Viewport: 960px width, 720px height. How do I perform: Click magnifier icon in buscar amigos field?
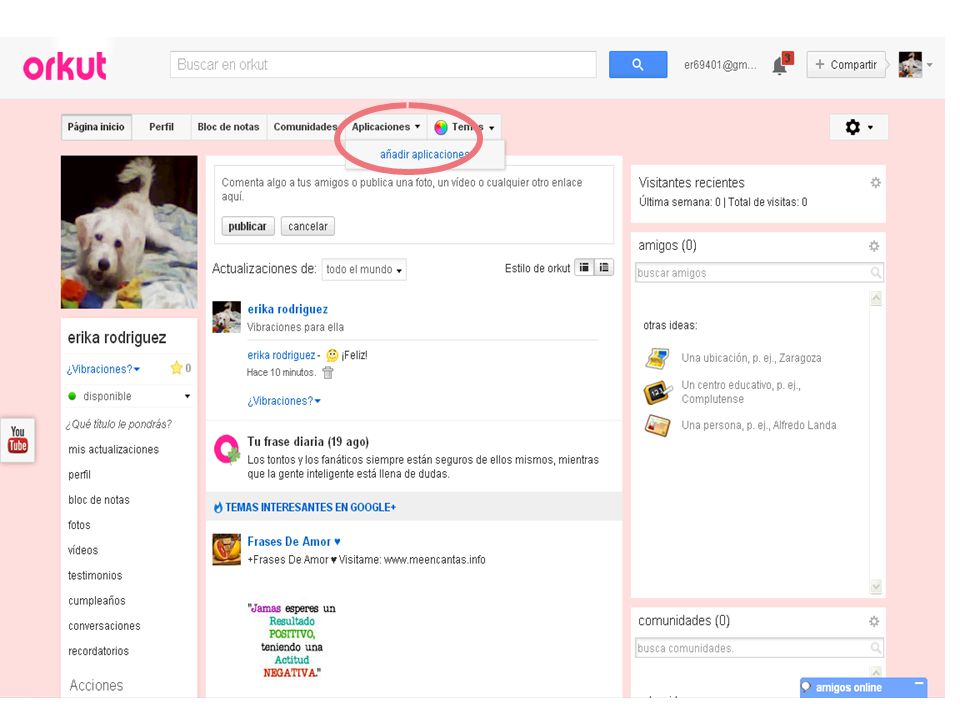[876, 272]
